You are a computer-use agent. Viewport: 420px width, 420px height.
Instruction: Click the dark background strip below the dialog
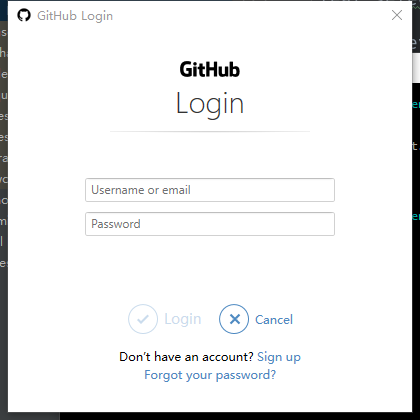click(x=233, y=416)
